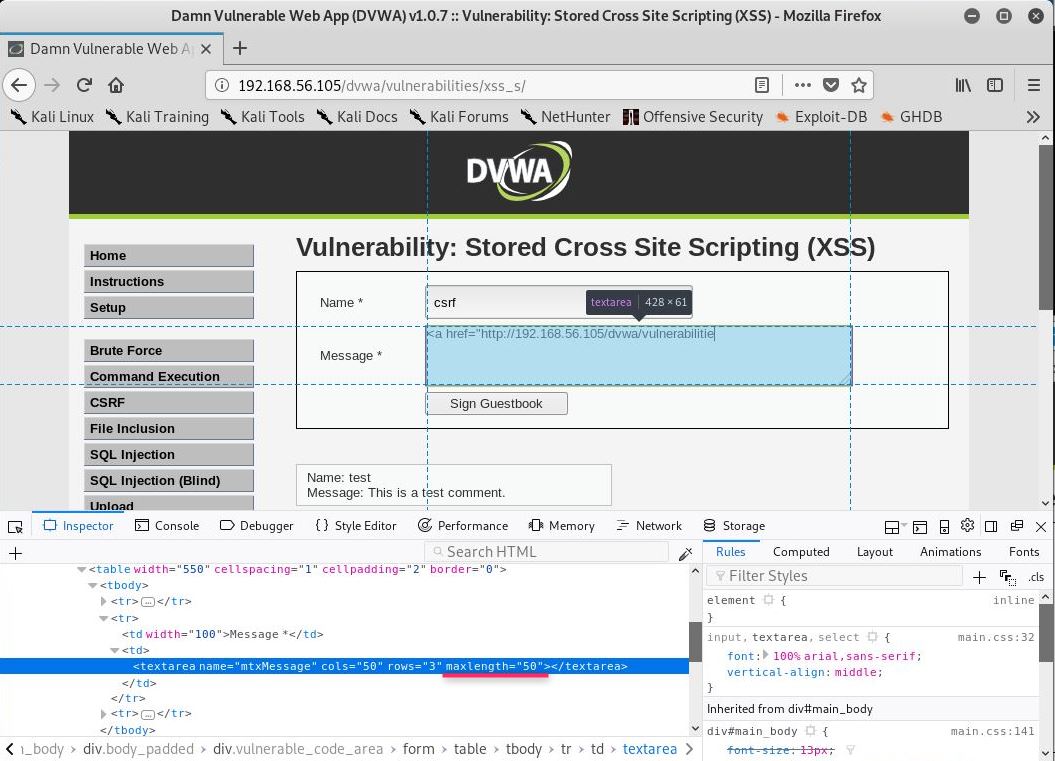Toggle responsive design mode icon
Image resolution: width=1055 pixels, height=761 pixels.
click(944, 527)
